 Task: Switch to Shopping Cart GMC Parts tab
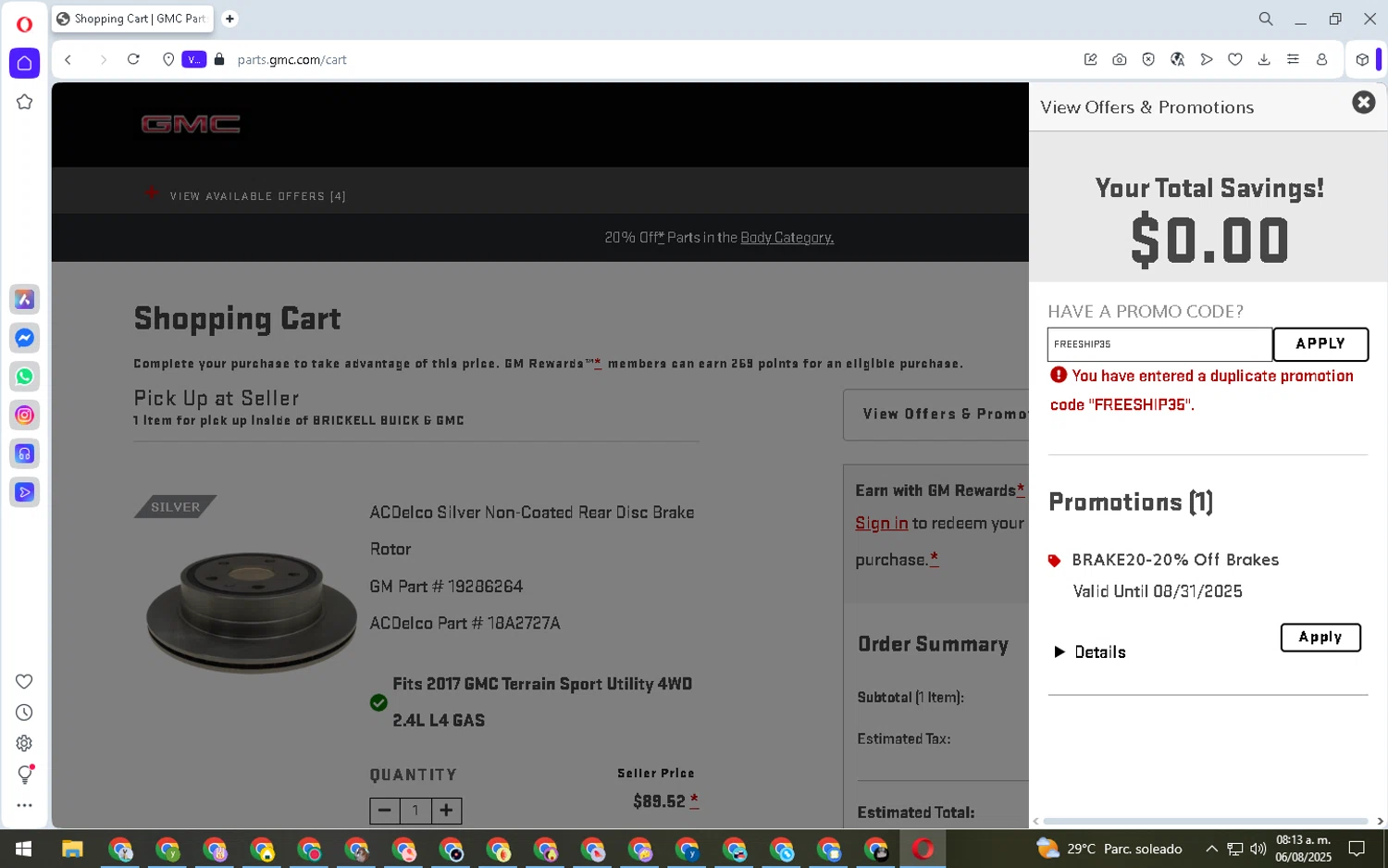pyautogui.click(x=132, y=19)
